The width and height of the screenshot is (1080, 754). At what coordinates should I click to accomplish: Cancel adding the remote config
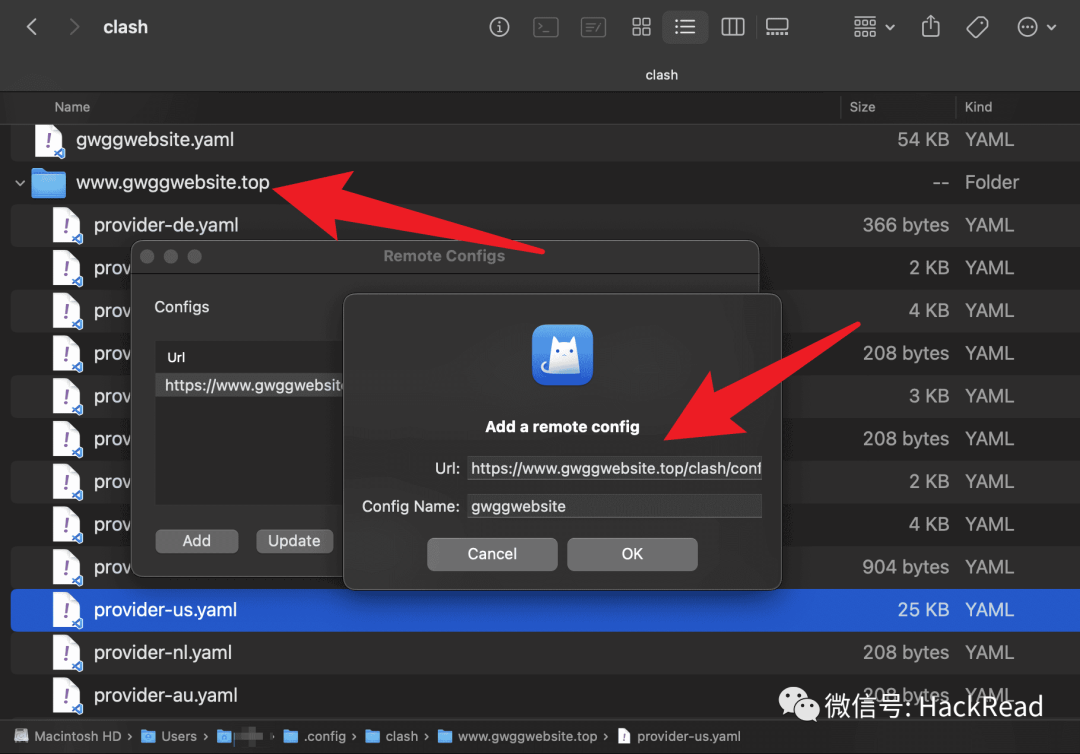[492, 554]
